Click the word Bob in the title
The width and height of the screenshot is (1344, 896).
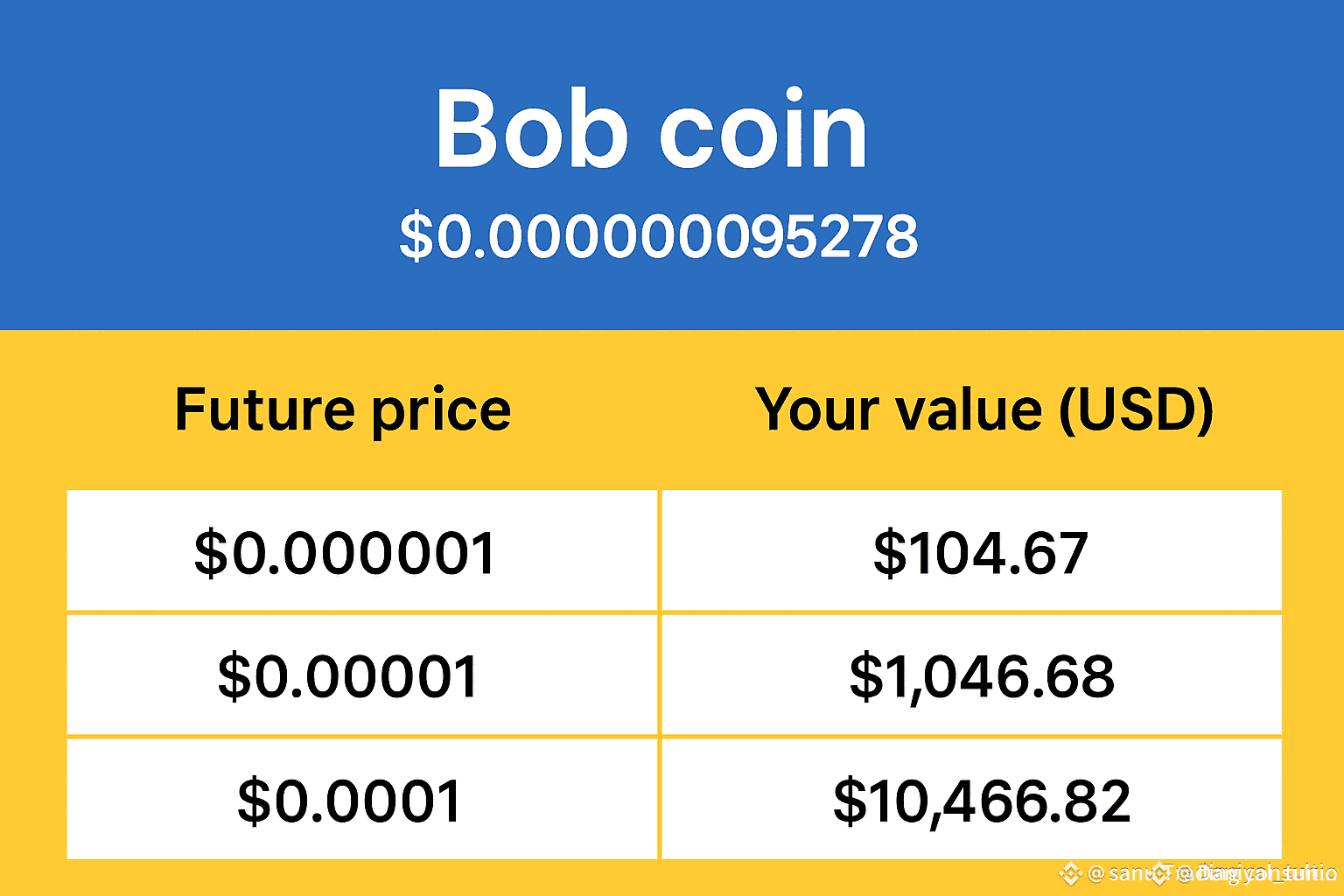point(531,129)
